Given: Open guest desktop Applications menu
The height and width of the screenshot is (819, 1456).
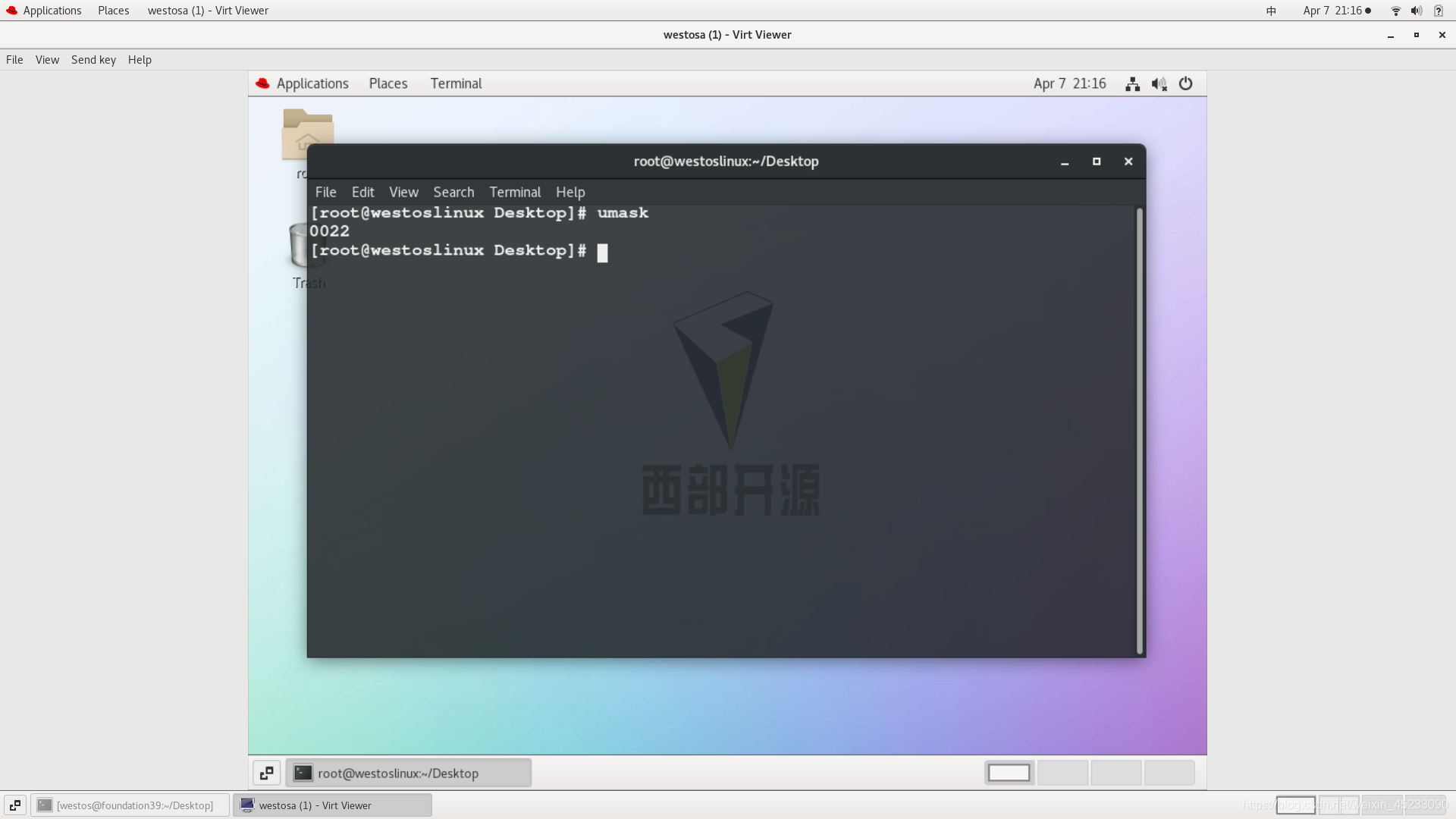Looking at the screenshot, I should 312,84.
